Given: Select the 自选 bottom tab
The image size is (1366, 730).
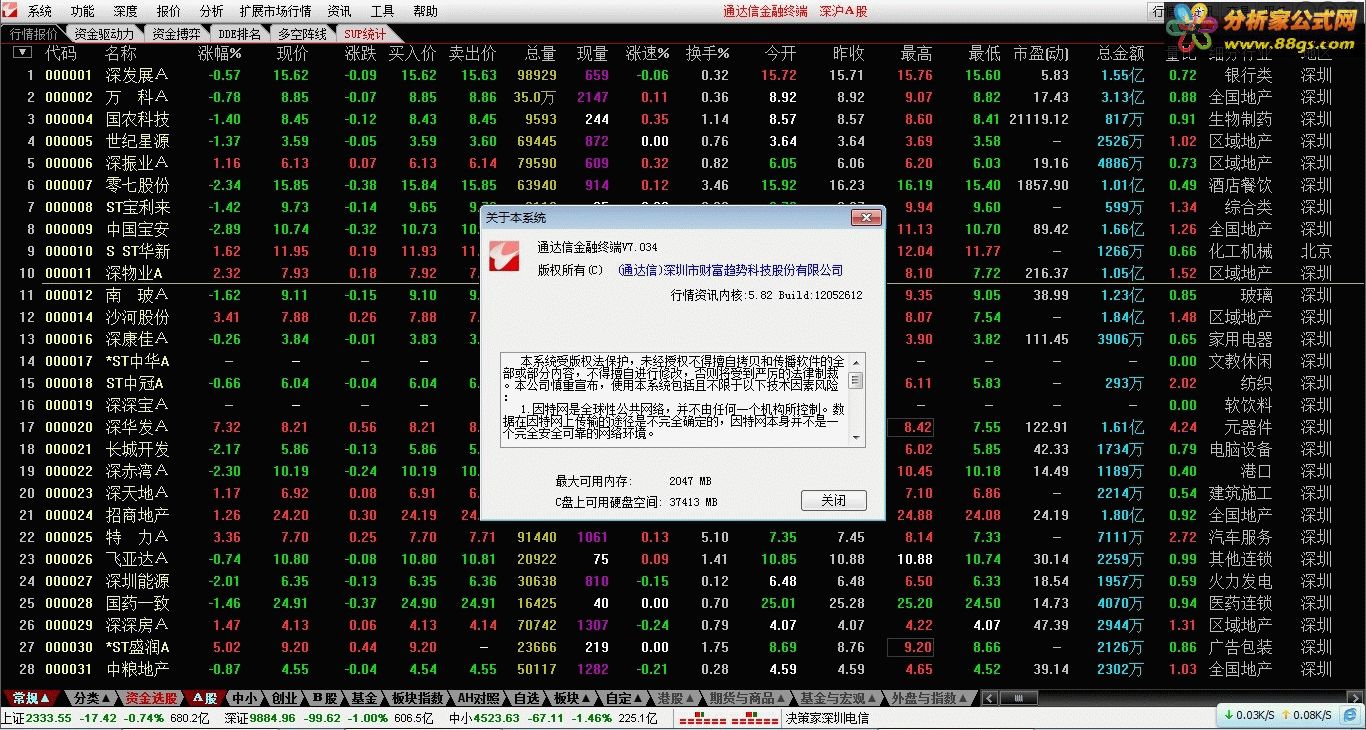Looking at the screenshot, I should [527, 698].
